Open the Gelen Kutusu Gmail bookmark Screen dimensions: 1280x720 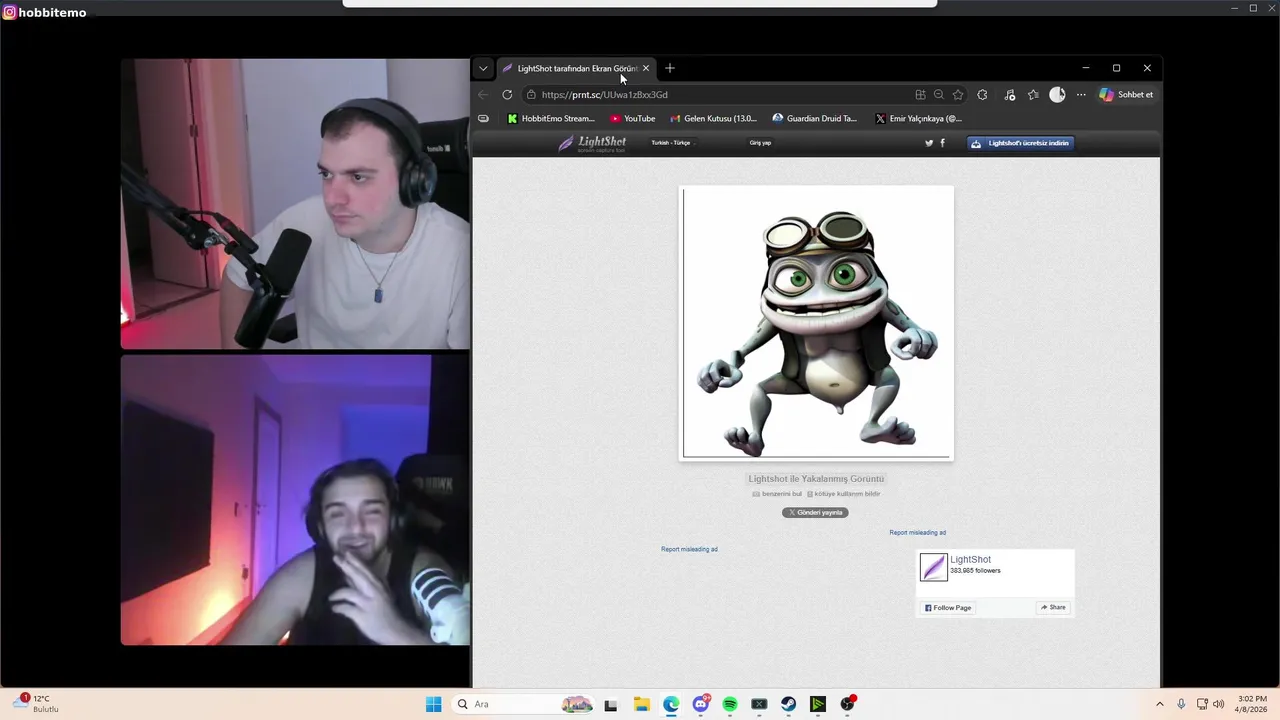coord(713,118)
